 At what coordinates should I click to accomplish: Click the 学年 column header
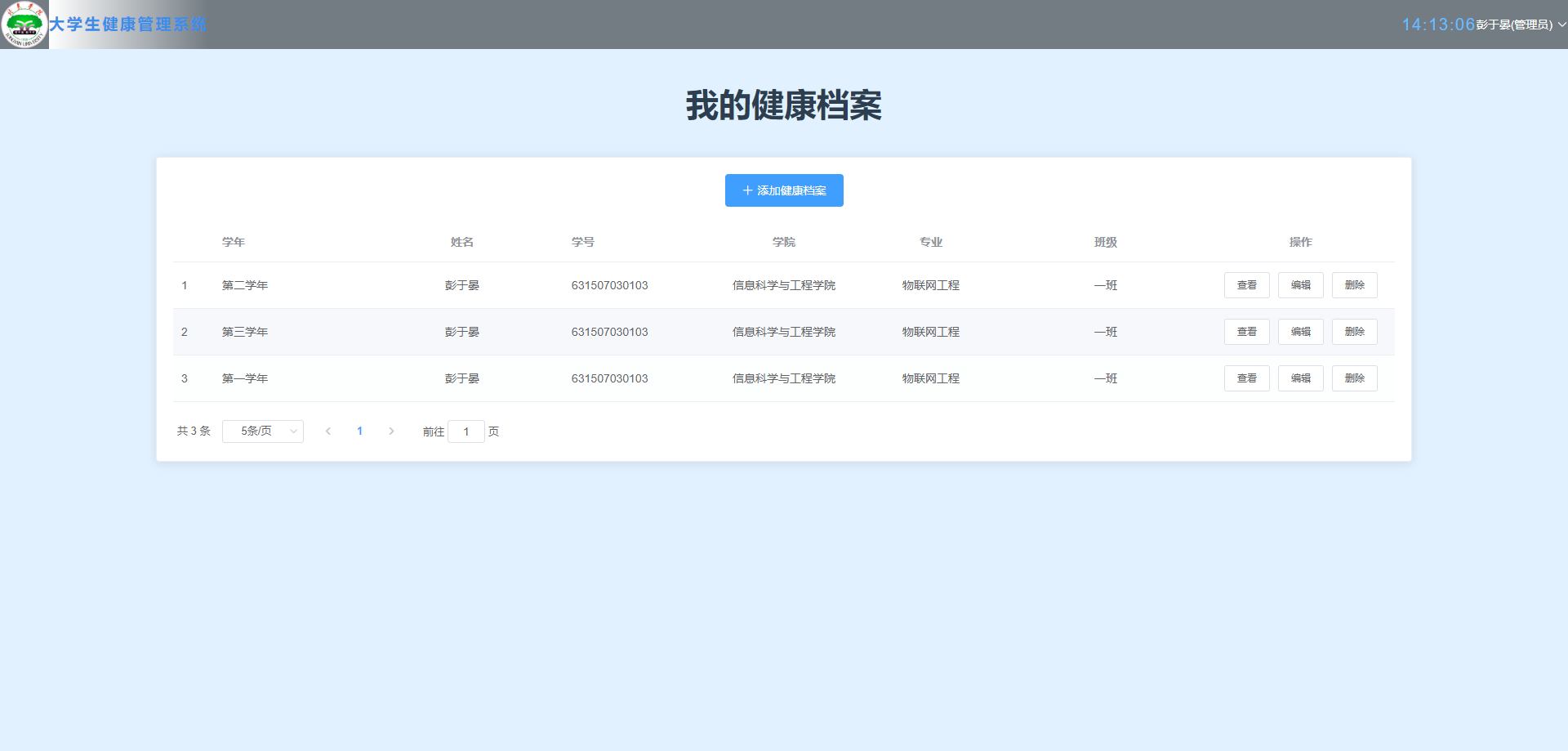pyautogui.click(x=234, y=242)
